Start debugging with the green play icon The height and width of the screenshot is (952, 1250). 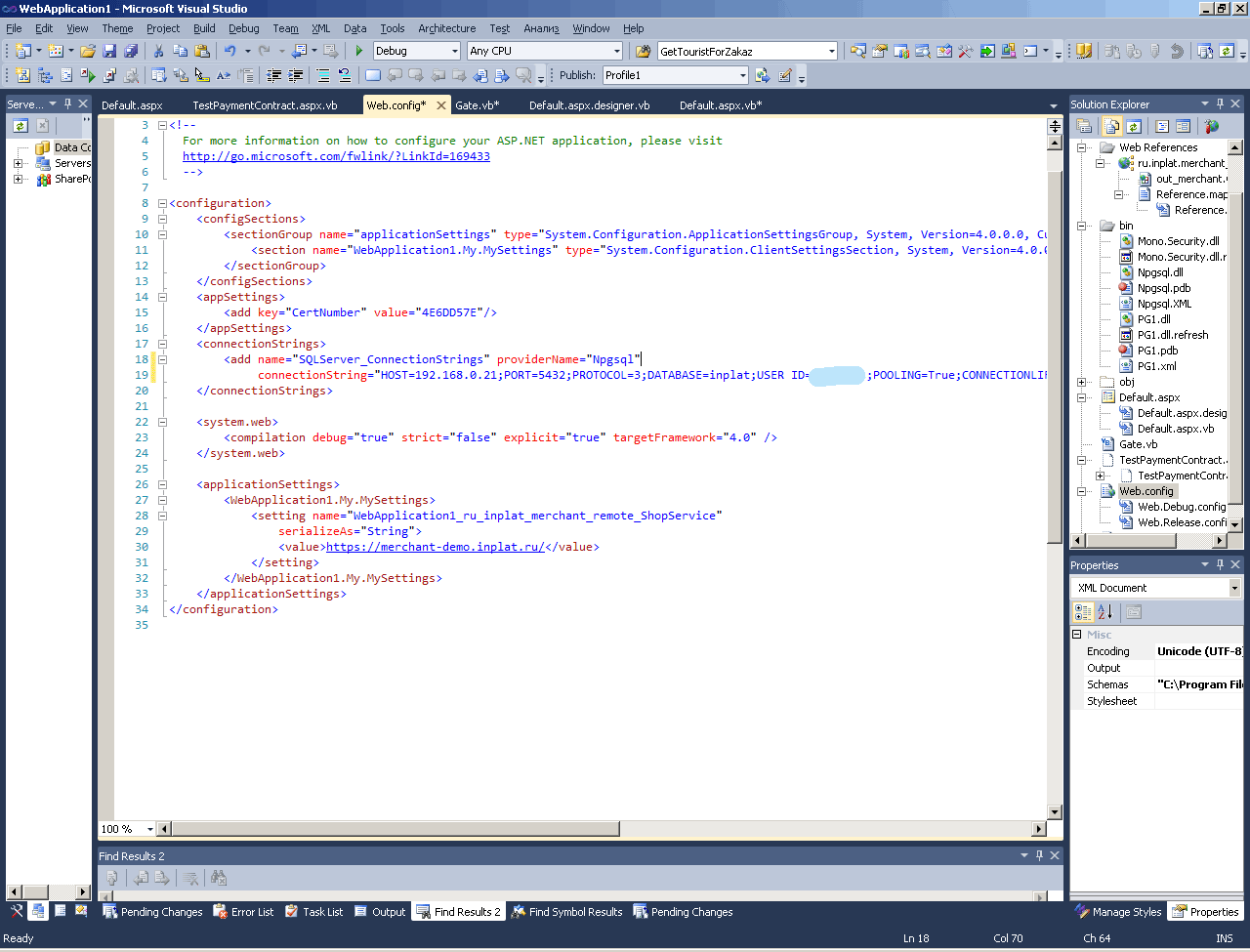click(x=359, y=51)
